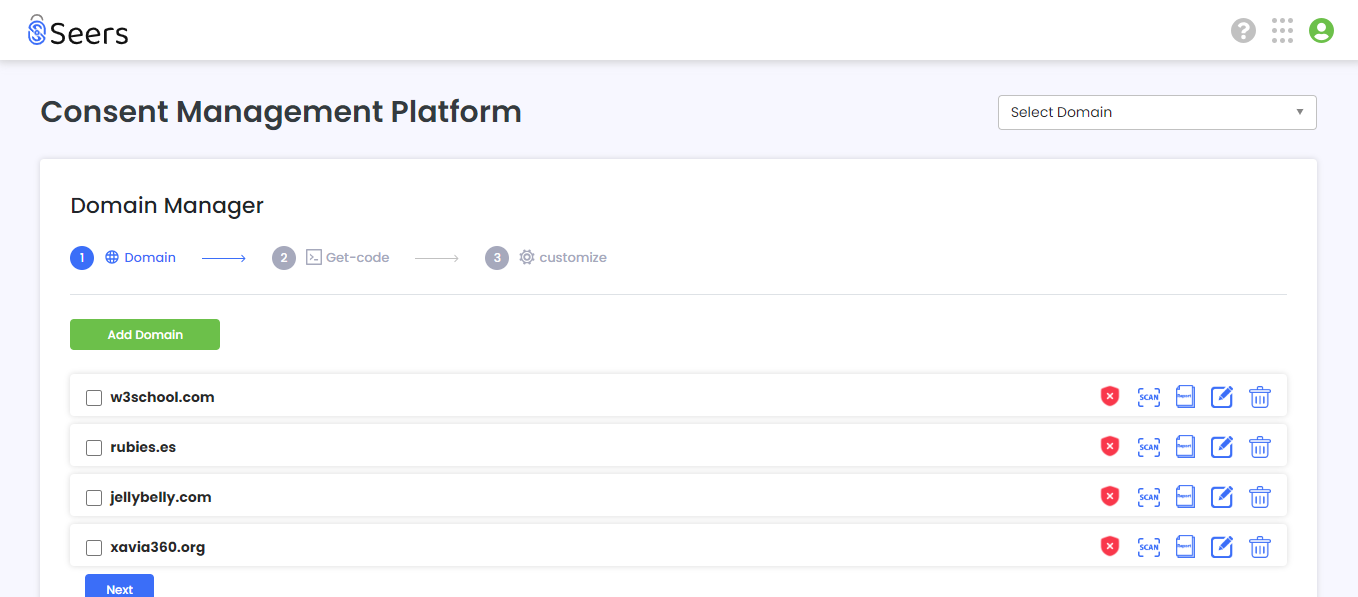Go to the customize step

(546, 258)
